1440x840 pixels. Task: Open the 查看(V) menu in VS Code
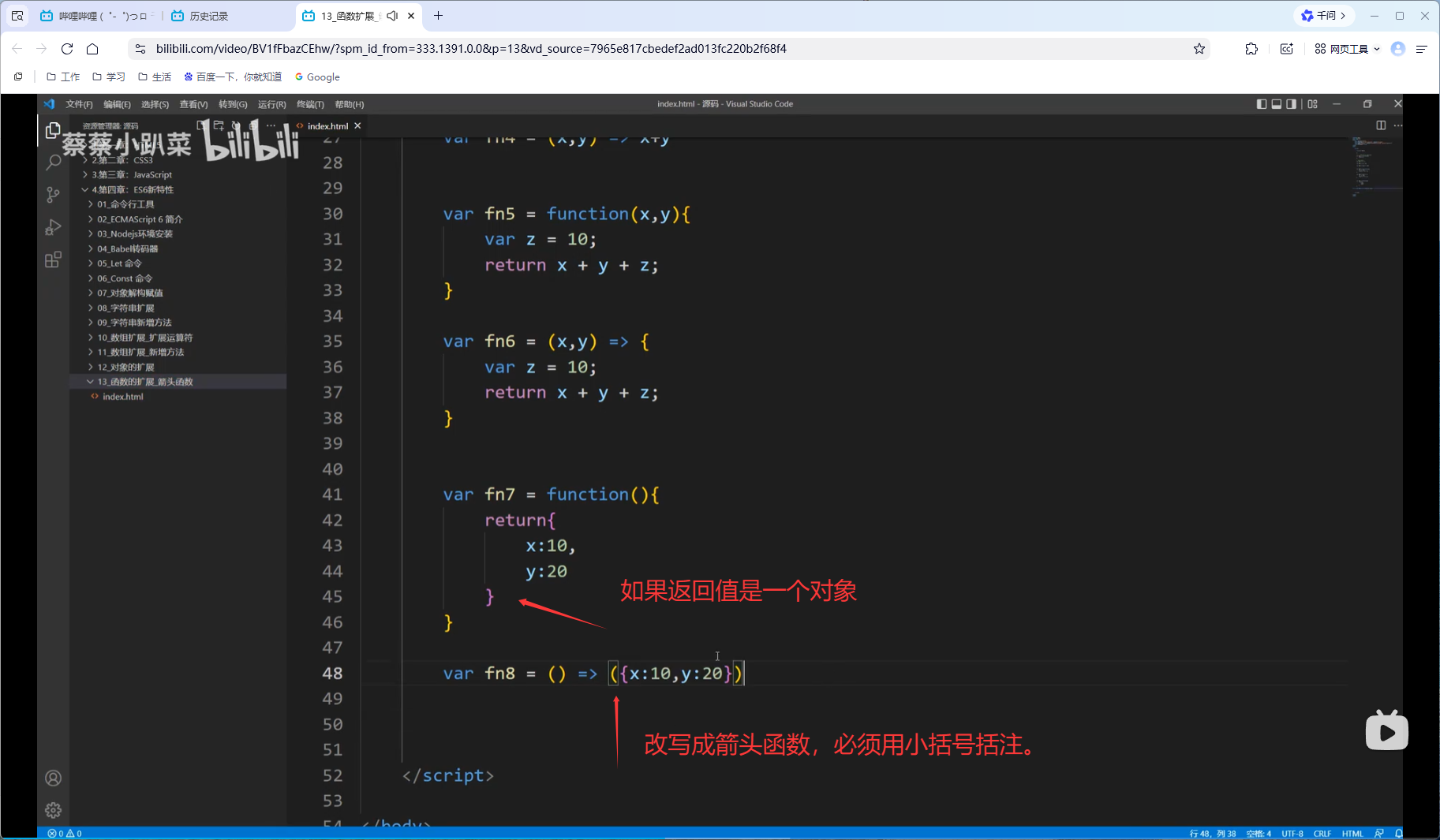click(x=193, y=104)
